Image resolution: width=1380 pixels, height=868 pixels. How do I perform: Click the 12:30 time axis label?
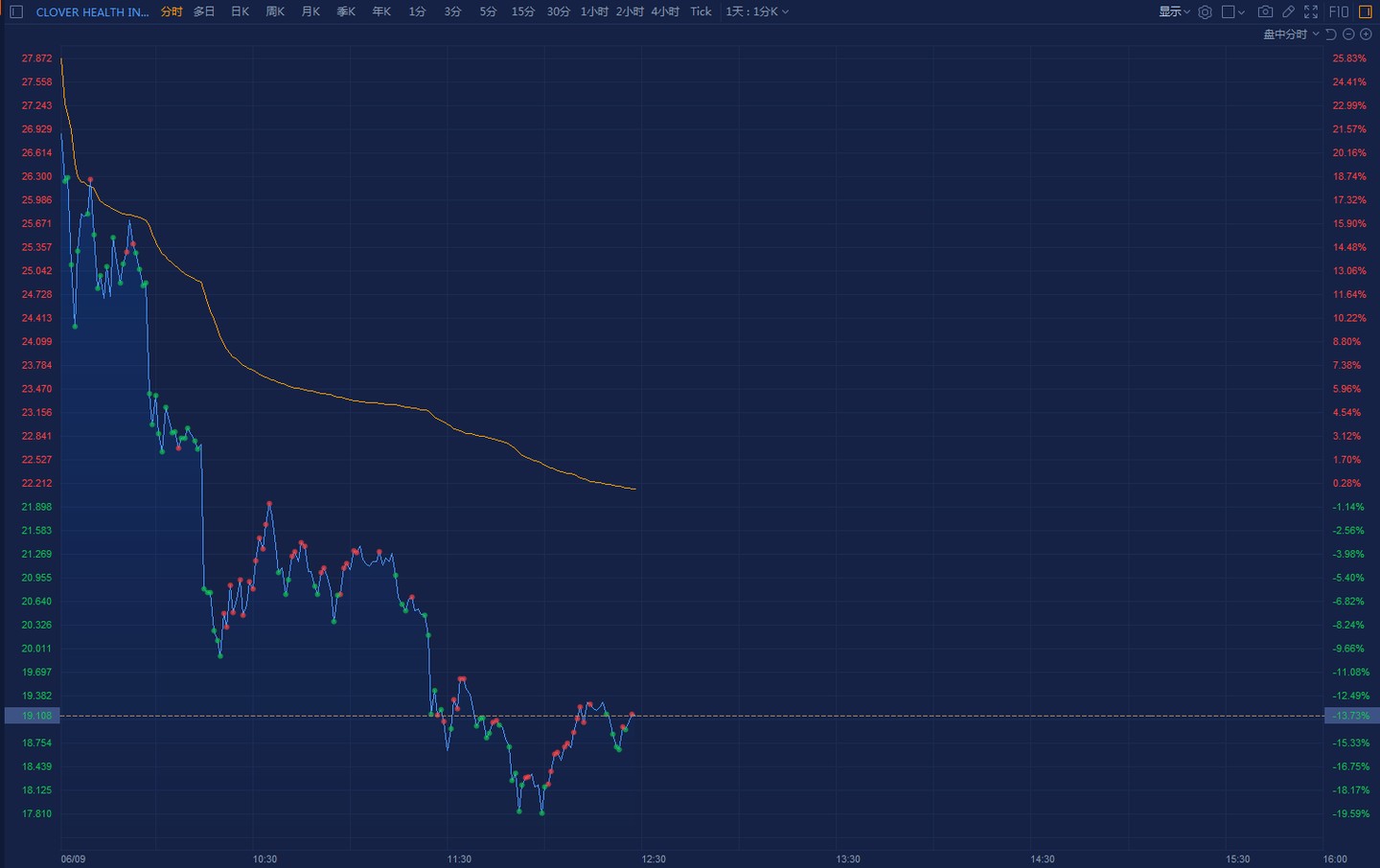654,858
